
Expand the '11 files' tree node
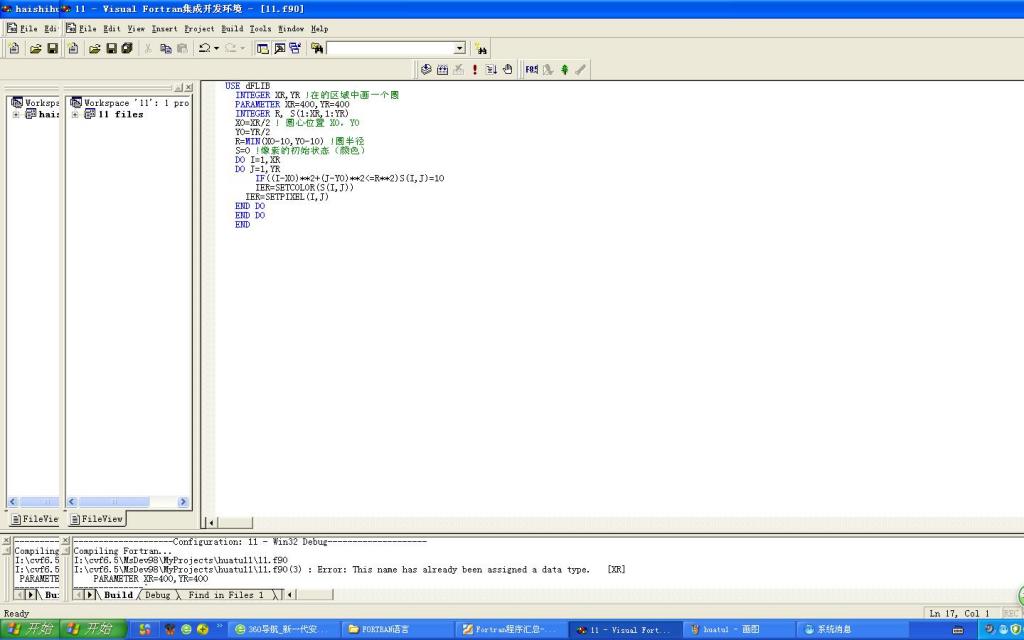pyautogui.click(x=75, y=114)
